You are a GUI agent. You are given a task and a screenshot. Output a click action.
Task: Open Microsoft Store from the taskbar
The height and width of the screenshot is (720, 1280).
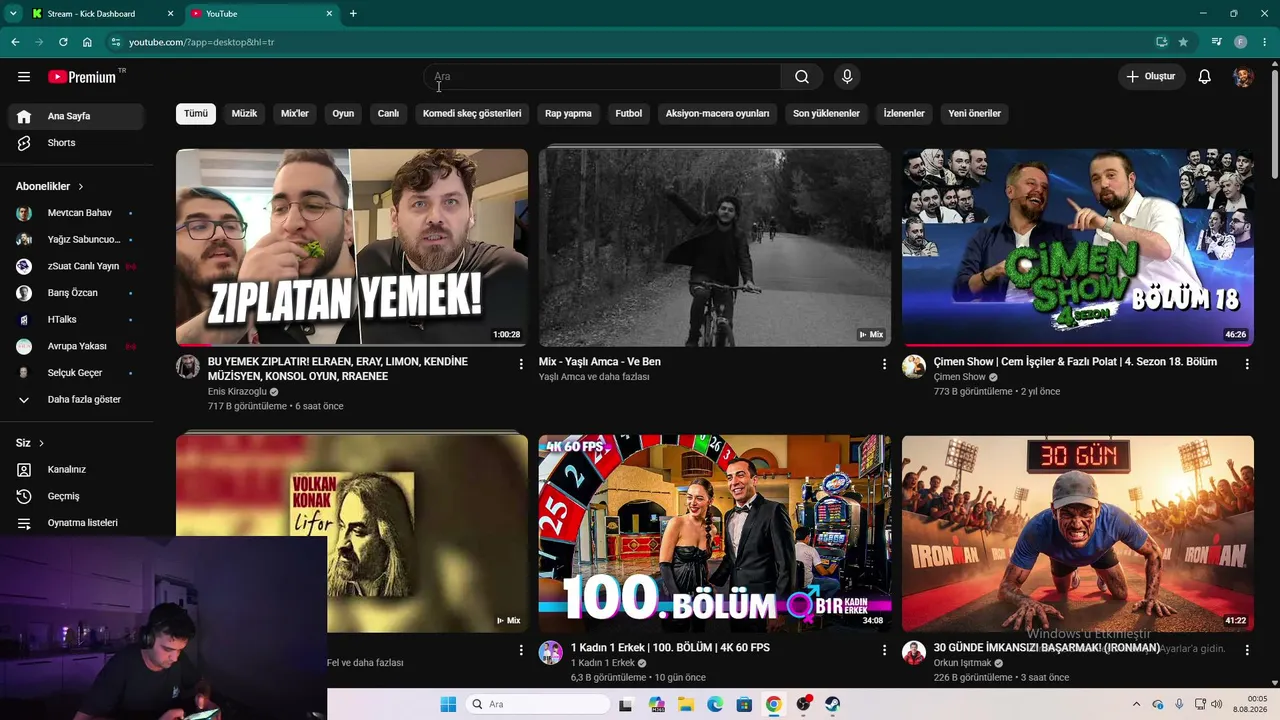point(744,704)
